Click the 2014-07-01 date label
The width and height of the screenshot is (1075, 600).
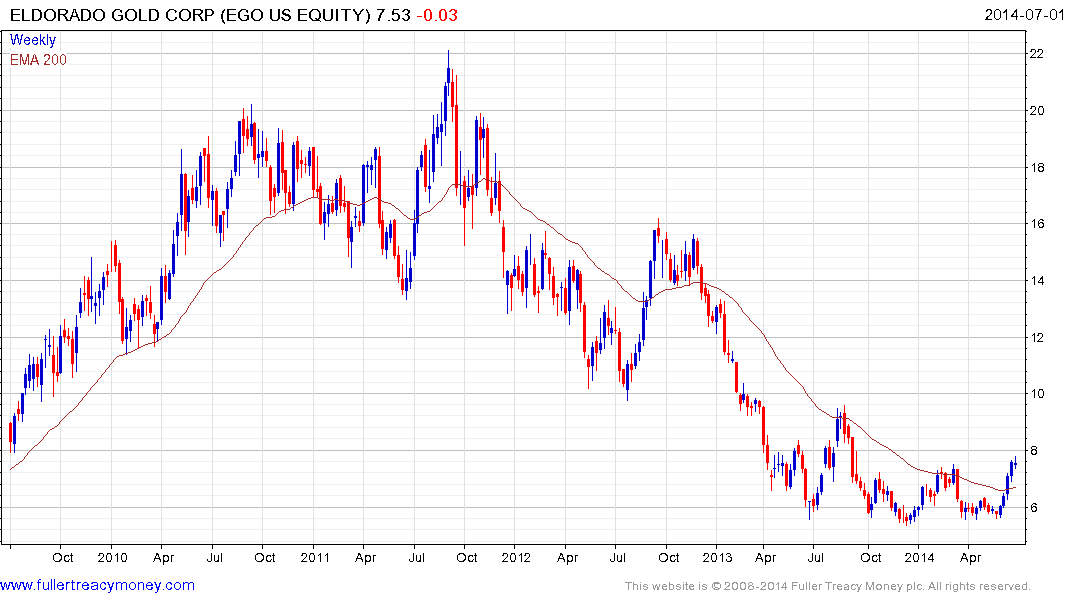pyautogui.click(x=1024, y=15)
